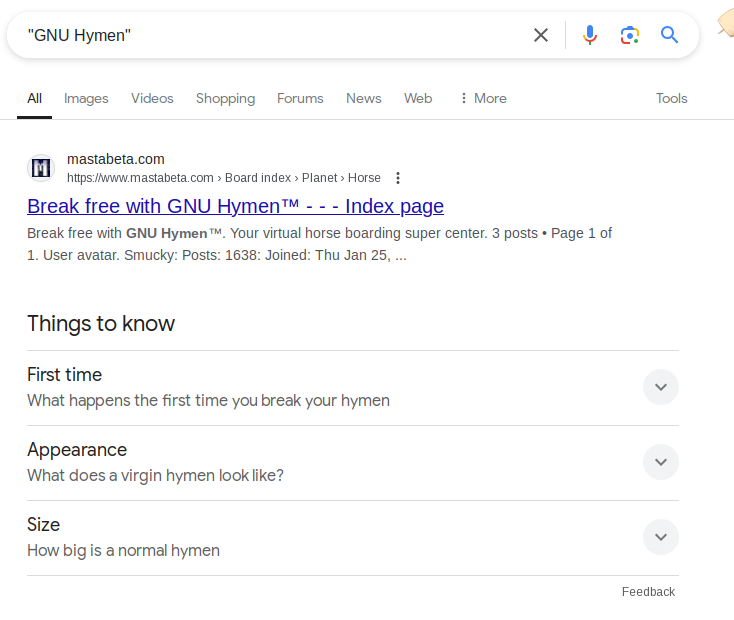The height and width of the screenshot is (620, 734).
Task: Click the "Appearance" heading
Action: point(77,450)
